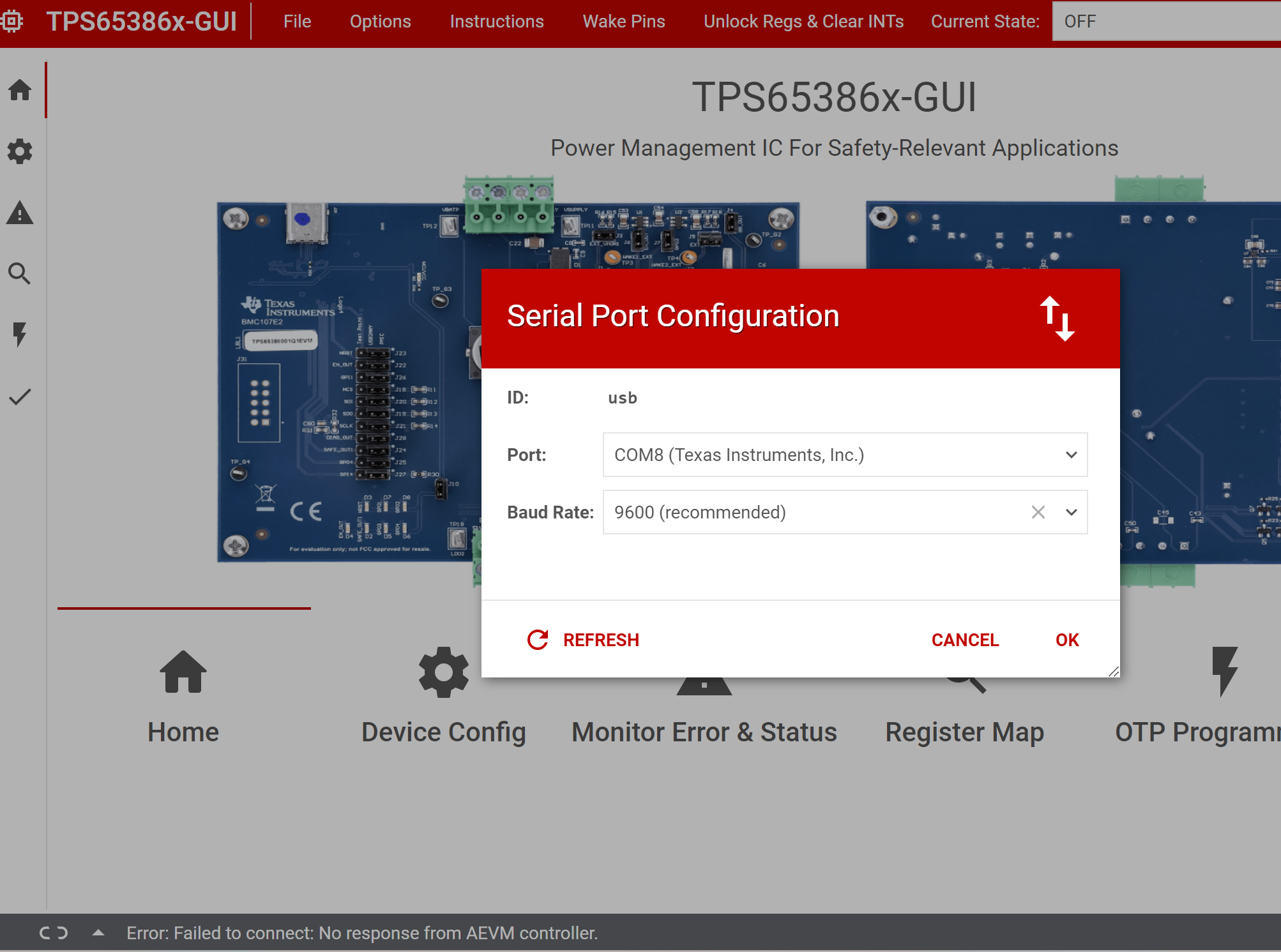Click Unlock Regs & Clear INTs
This screenshot has width=1281, height=952.
click(x=804, y=21)
